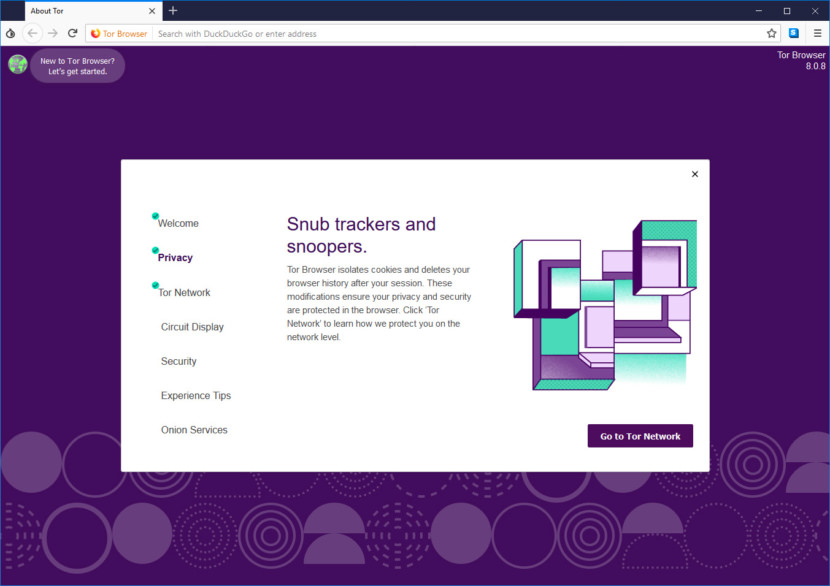Click the Tor Browser 8.0.8 version text
830x586 pixels.
click(801, 60)
